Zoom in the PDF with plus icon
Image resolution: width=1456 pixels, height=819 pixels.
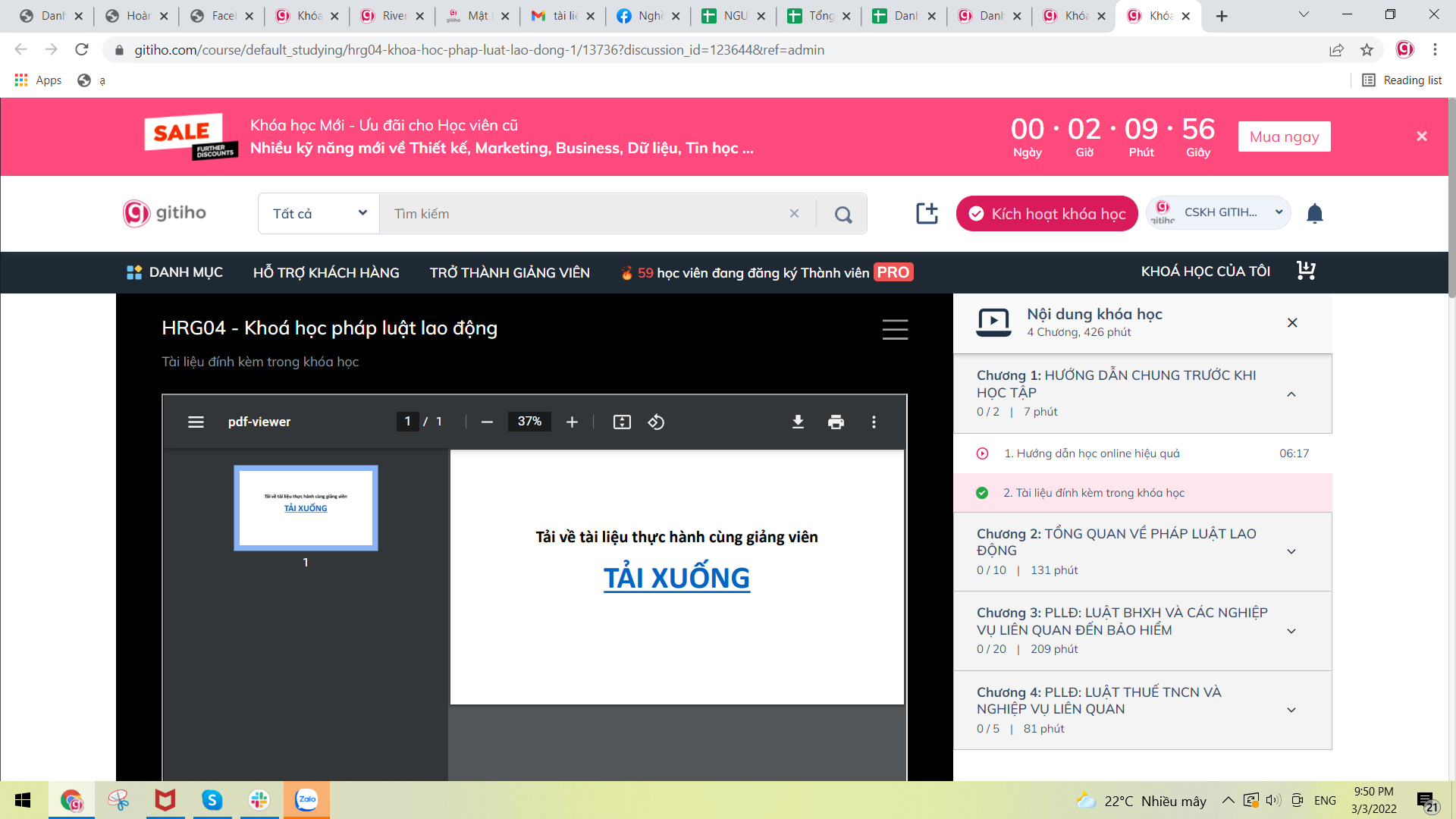tap(572, 422)
